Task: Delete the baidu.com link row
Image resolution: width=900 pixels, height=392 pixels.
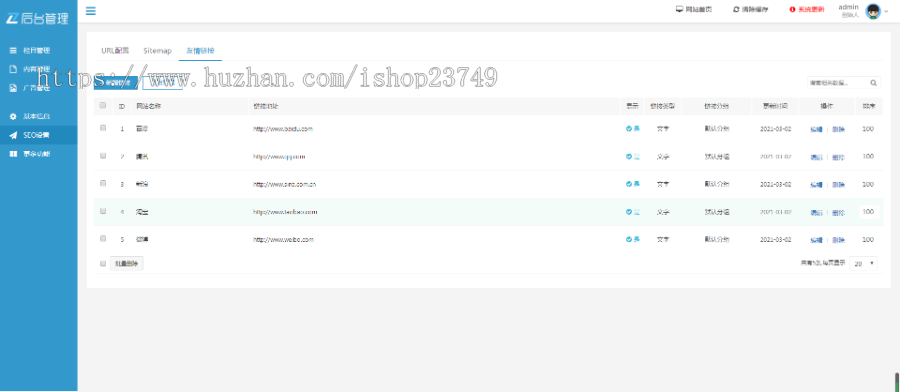Action: coord(839,129)
